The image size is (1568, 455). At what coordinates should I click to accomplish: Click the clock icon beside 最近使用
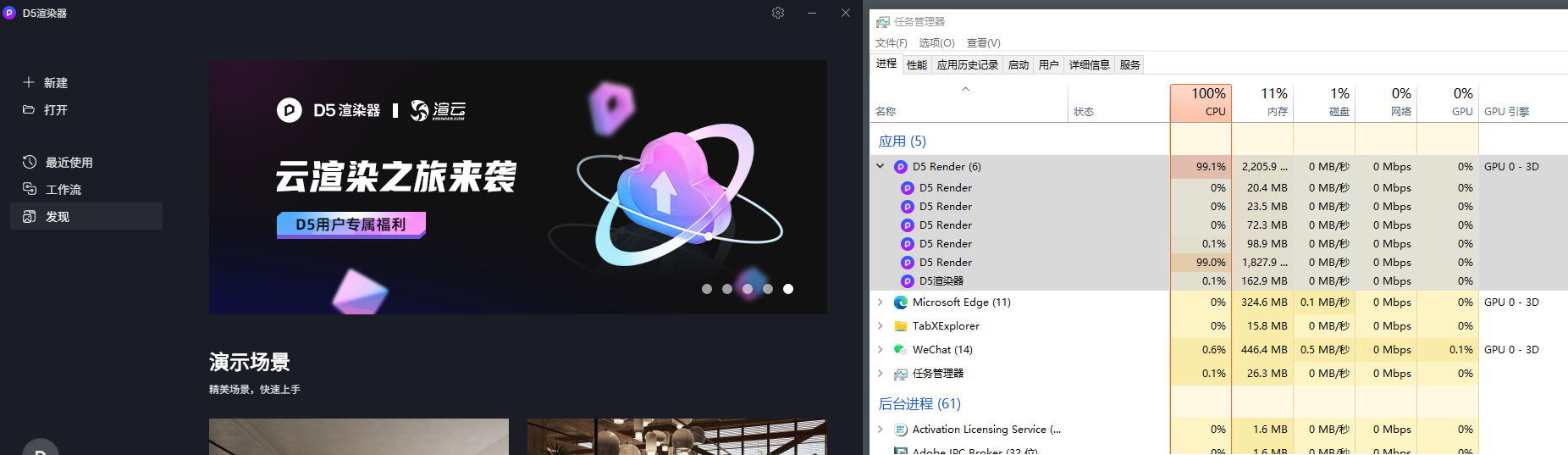coord(30,162)
